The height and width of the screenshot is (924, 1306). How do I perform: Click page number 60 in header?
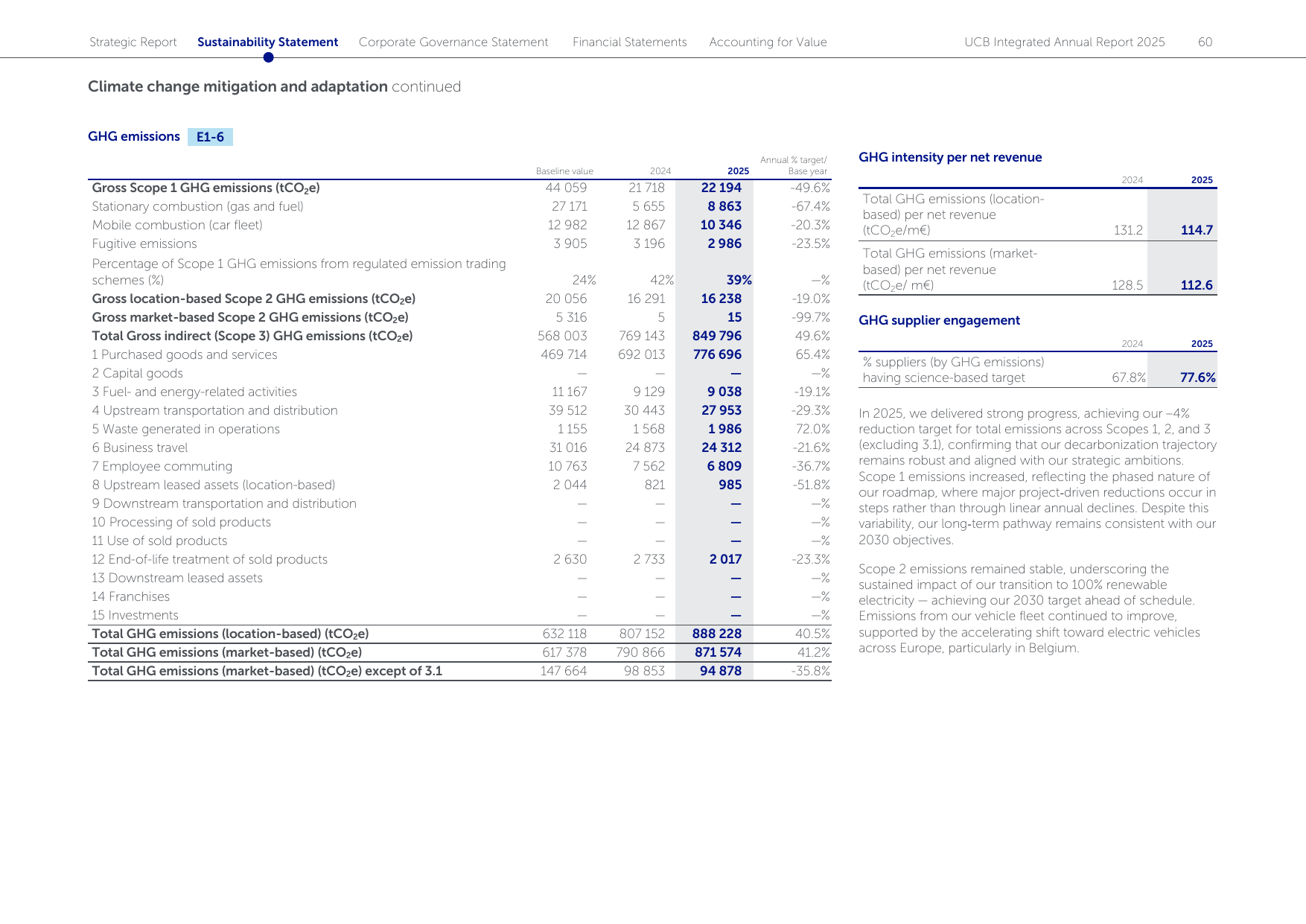(1205, 42)
